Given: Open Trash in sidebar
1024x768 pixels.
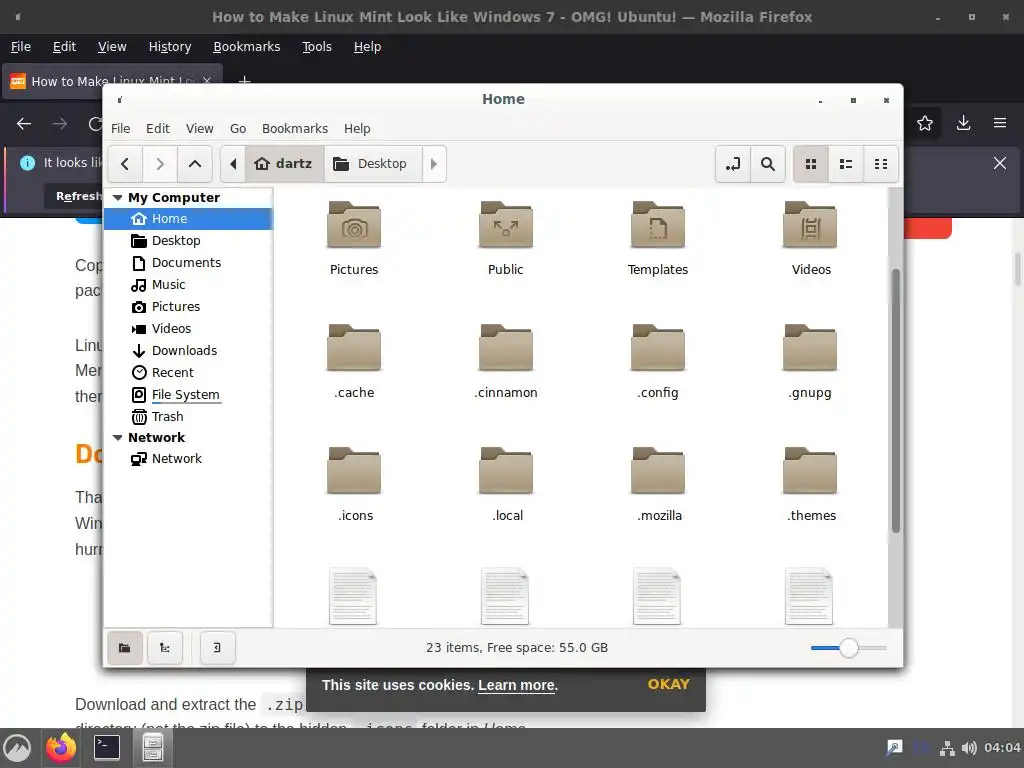Looking at the screenshot, I should 188,417.
